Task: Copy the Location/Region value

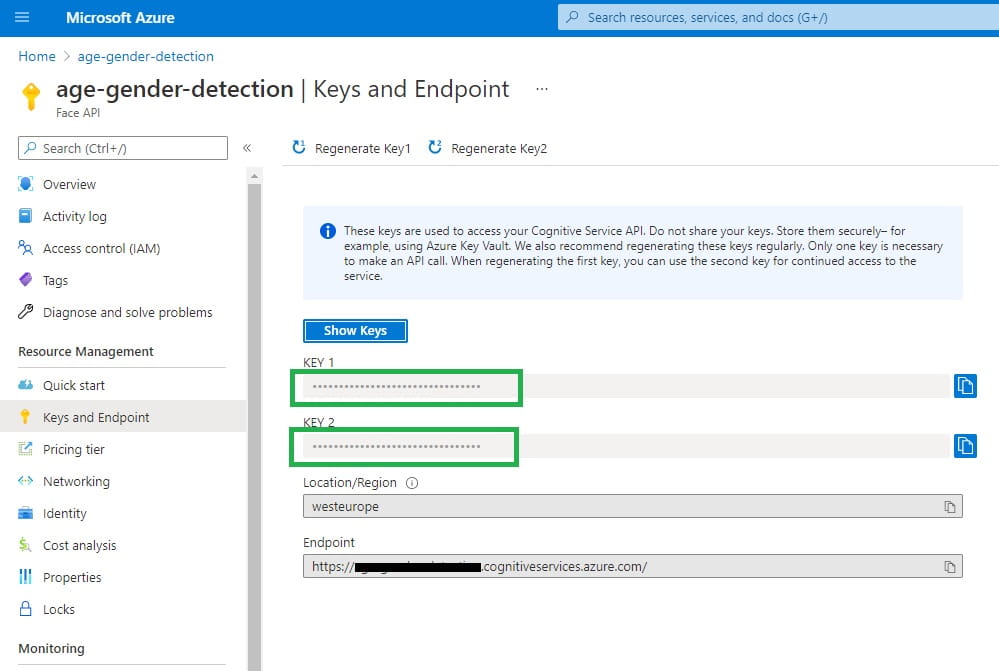Action: point(950,507)
